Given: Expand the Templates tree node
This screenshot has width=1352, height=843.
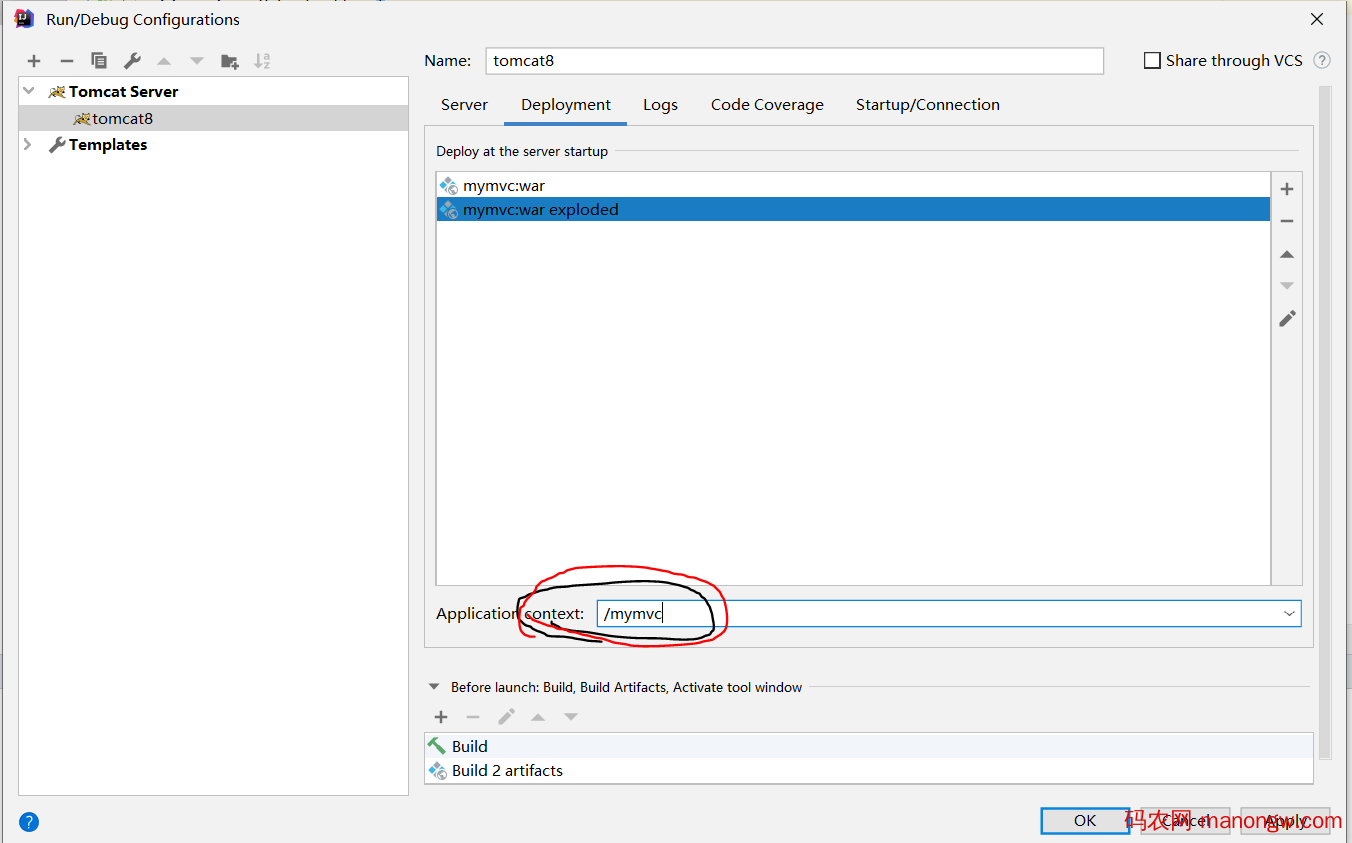Looking at the screenshot, I should tap(29, 145).
